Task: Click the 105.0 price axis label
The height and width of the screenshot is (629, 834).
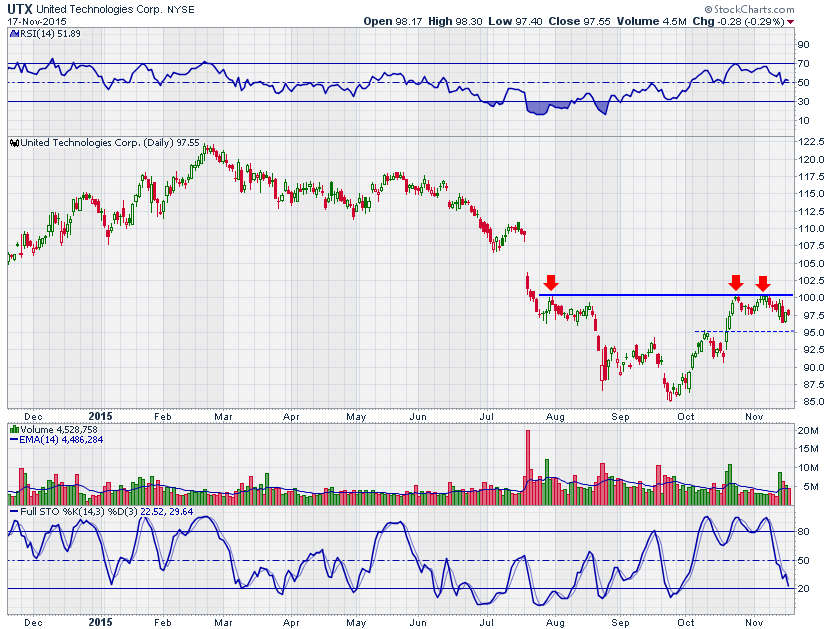Action: (811, 263)
